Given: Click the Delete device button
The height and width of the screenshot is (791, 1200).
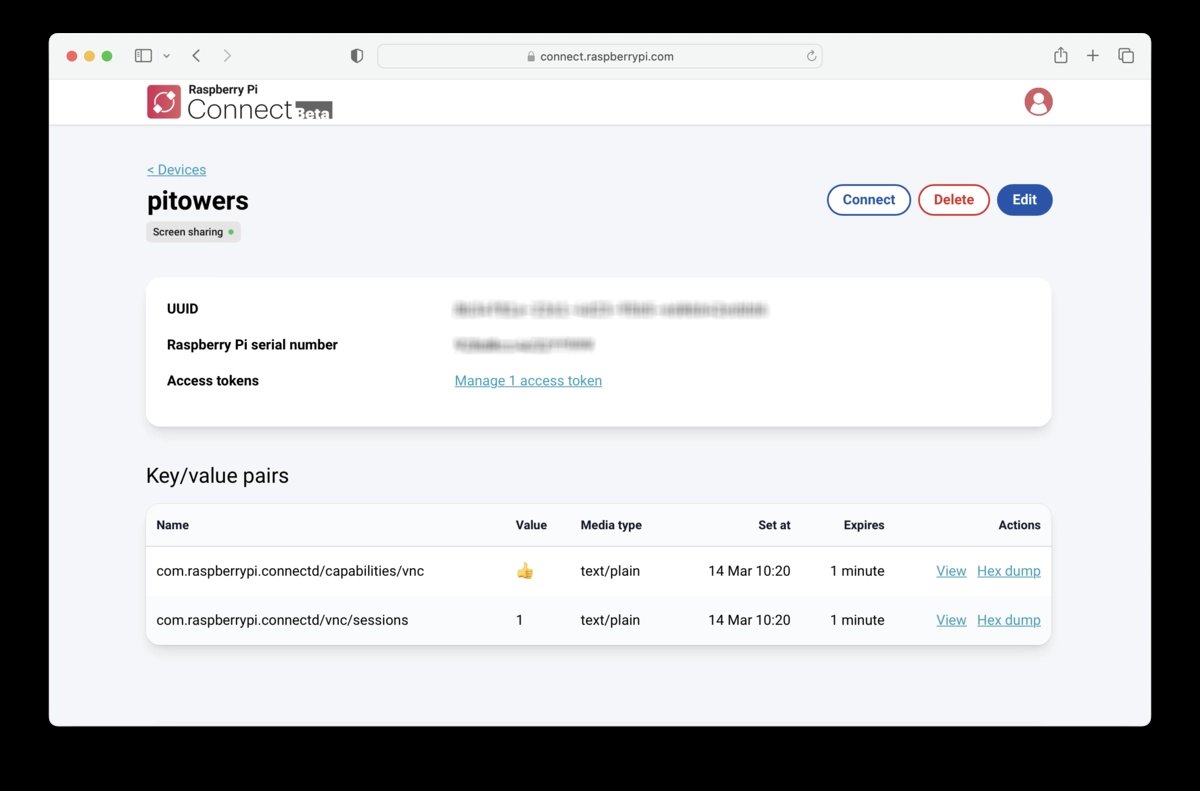Looking at the screenshot, I should tap(954, 200).
